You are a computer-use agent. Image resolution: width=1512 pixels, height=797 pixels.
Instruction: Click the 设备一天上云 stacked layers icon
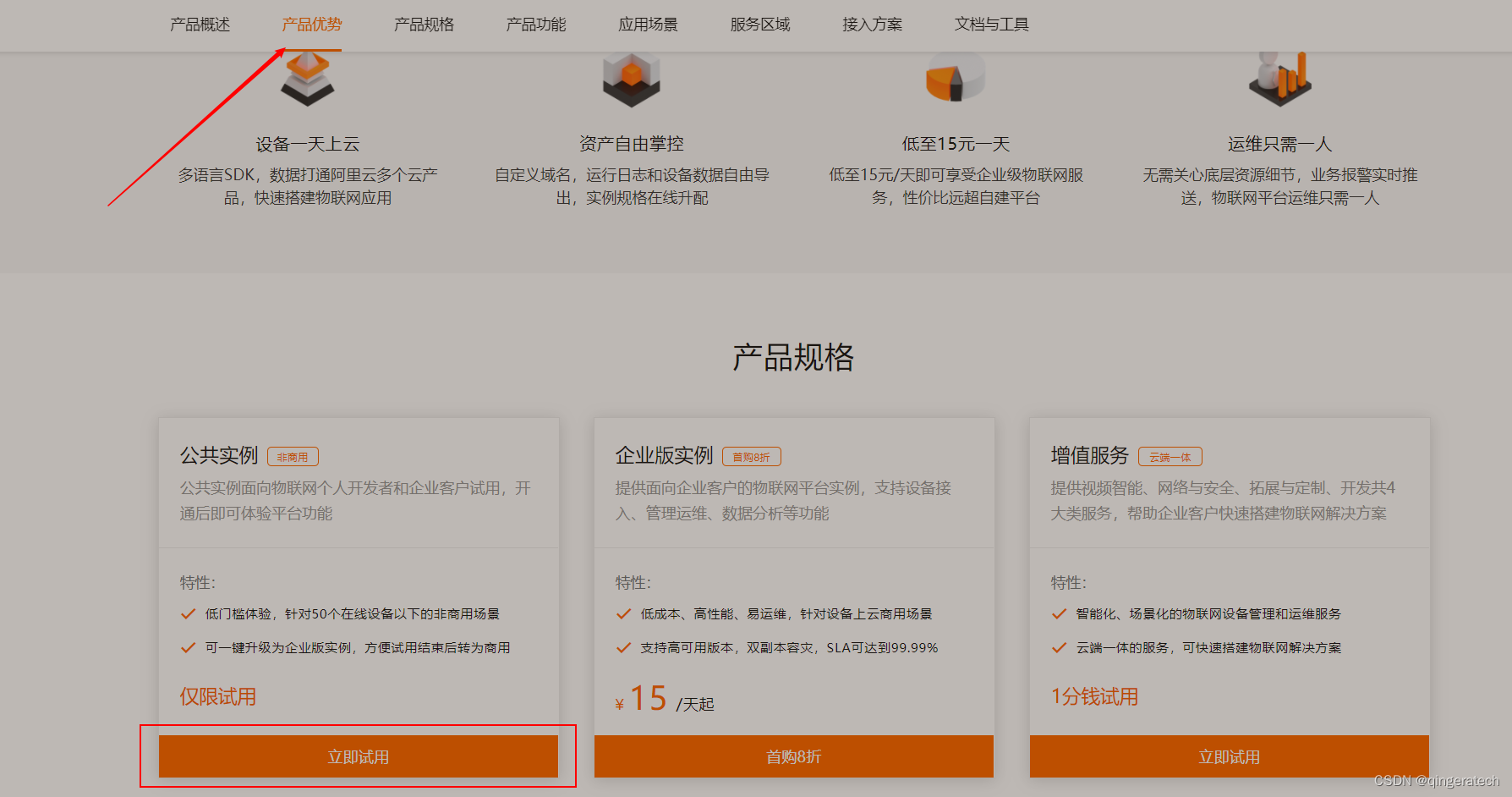tap(308, 80)
